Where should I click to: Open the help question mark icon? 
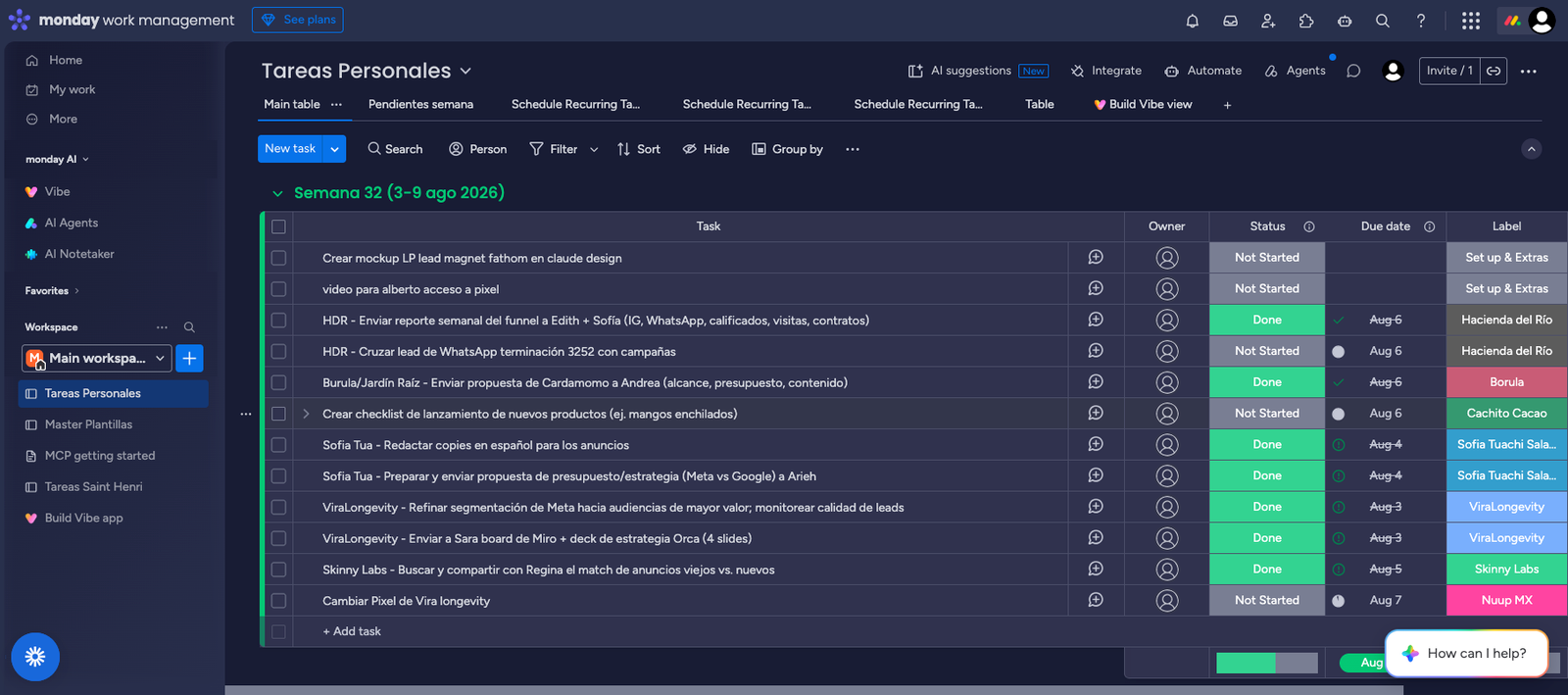click(1420, 21)
